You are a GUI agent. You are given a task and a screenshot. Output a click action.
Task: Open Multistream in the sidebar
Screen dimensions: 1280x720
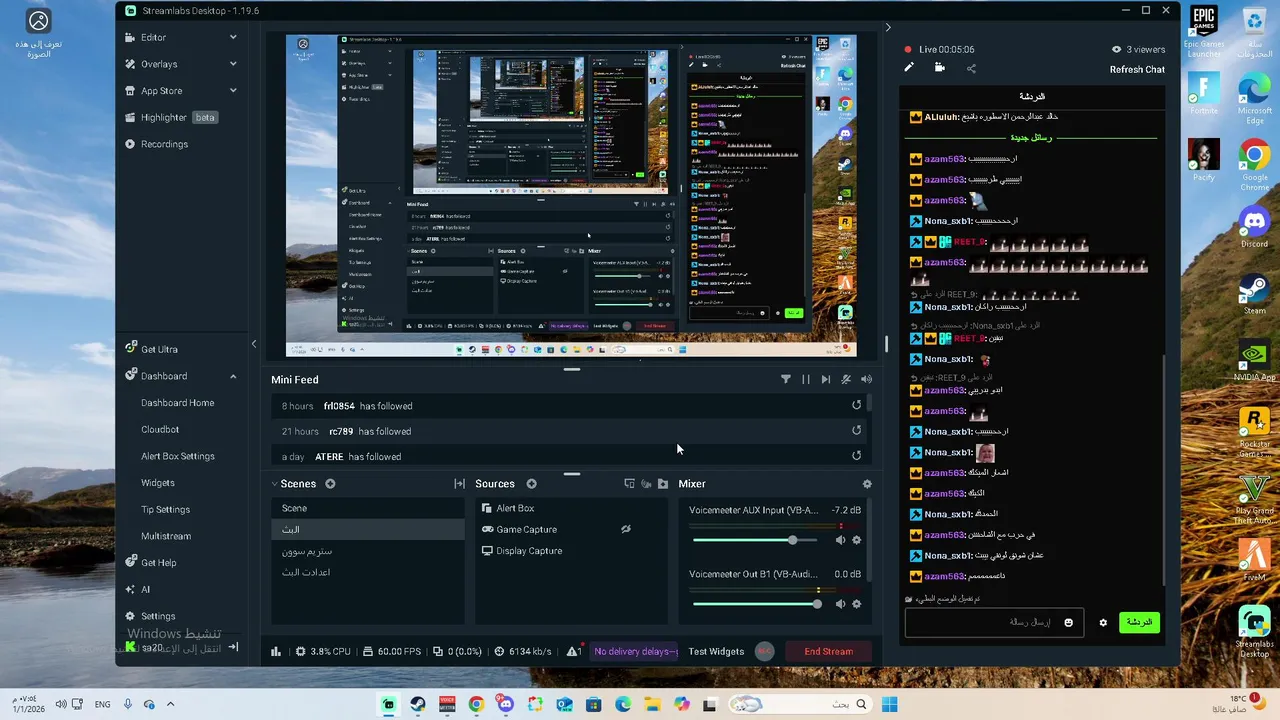(x=166, y=536)
